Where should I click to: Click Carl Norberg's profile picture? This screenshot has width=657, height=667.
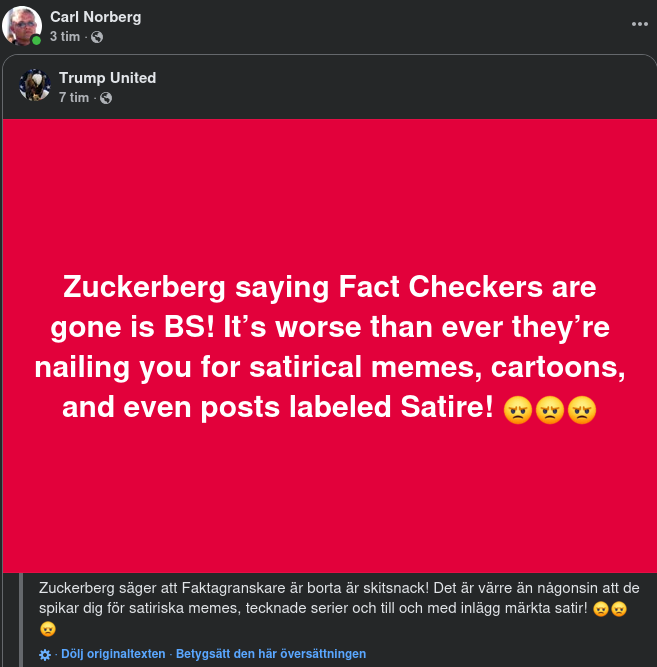coord(21,25)
